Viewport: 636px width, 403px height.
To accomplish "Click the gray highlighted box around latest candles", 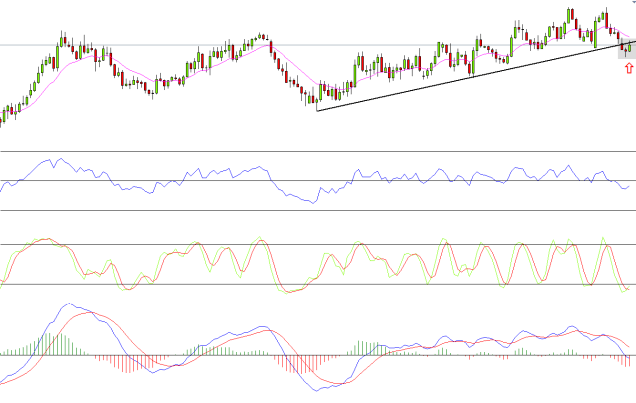I will (627, 49).
